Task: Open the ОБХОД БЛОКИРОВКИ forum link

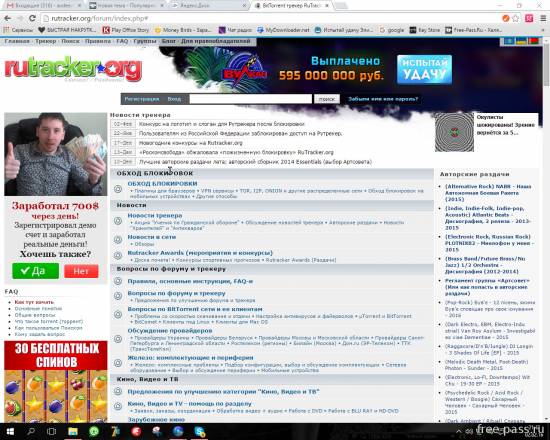Action: click(162, 184)
